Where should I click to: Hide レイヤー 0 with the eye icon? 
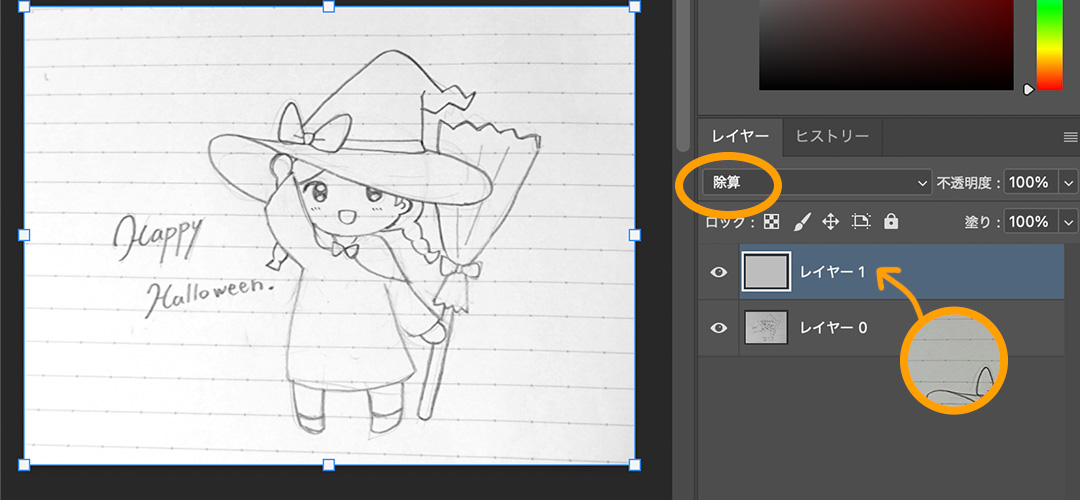(718, 328)
